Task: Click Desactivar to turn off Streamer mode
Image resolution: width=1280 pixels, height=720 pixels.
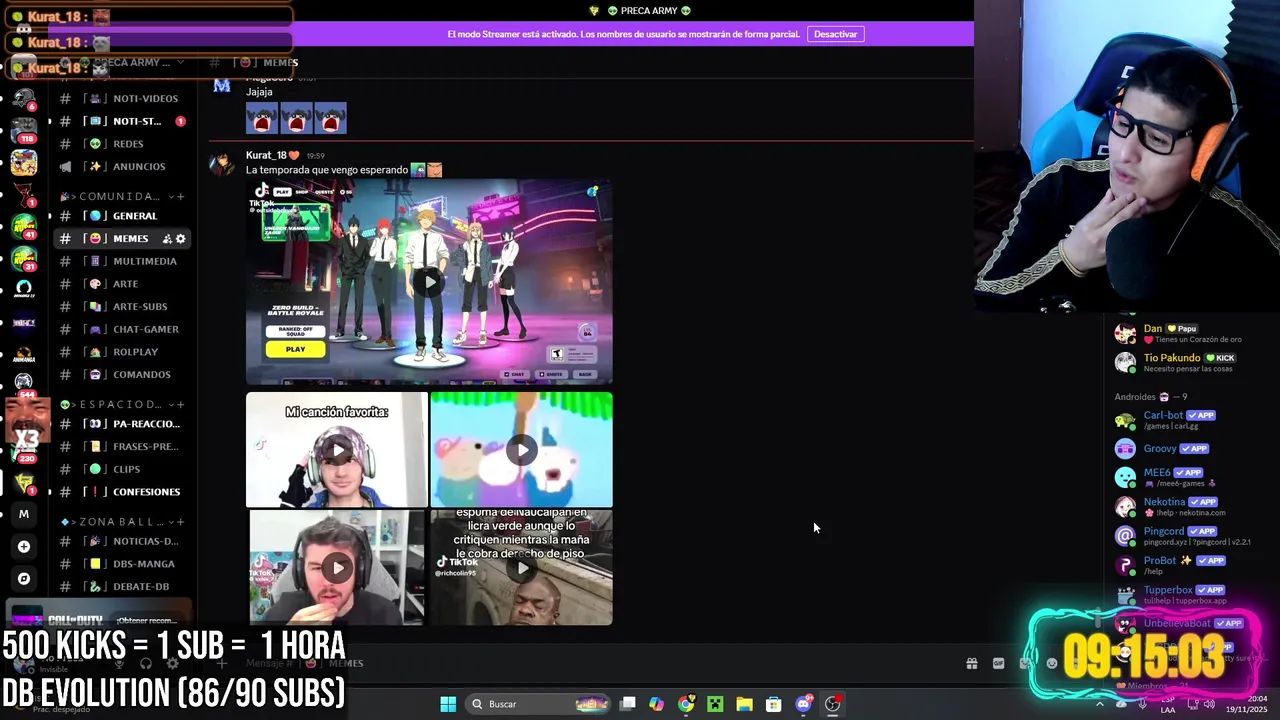Action: tap(835, 34)
